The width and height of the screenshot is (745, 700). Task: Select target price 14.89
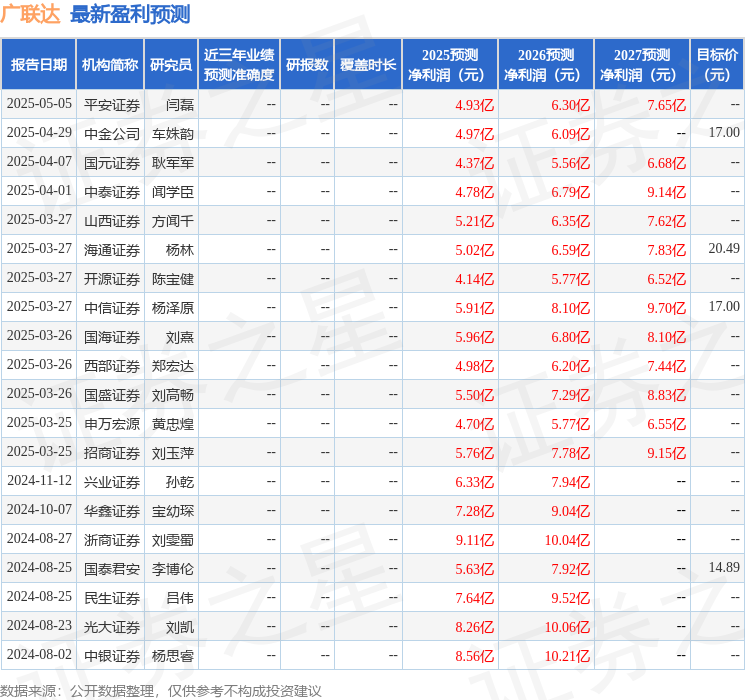click(724, 567)
